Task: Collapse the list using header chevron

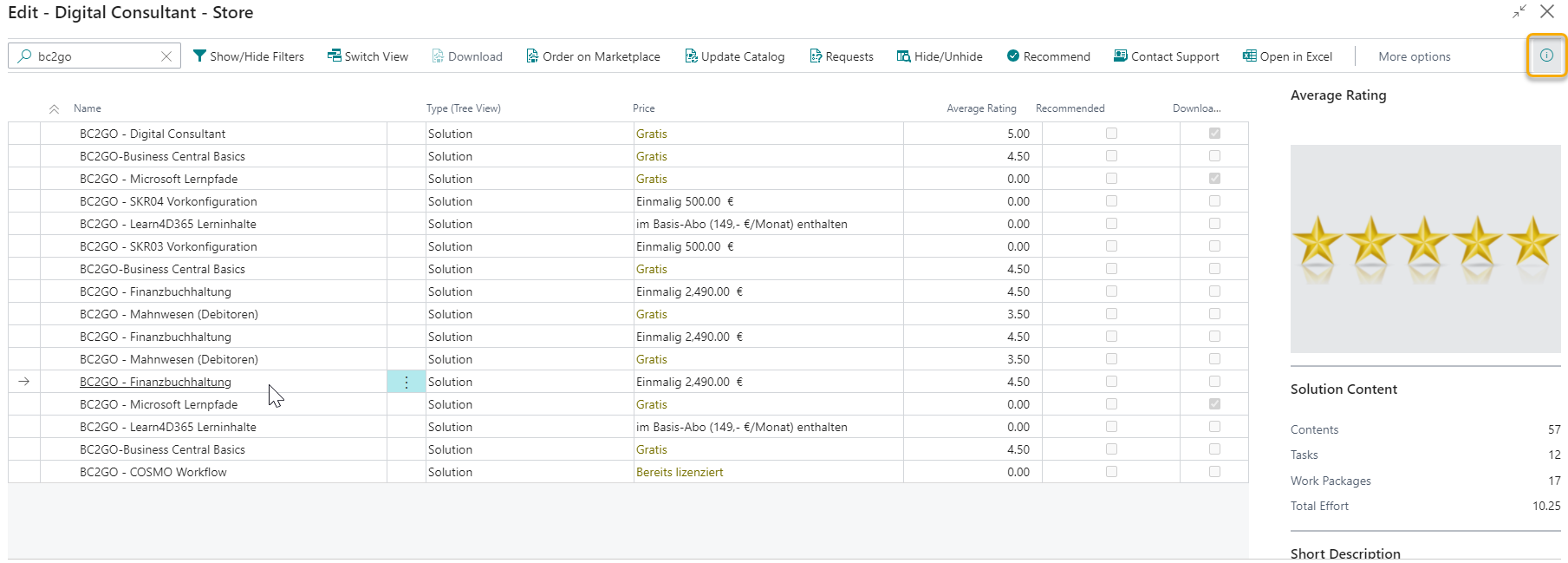Action: (54, 109)
